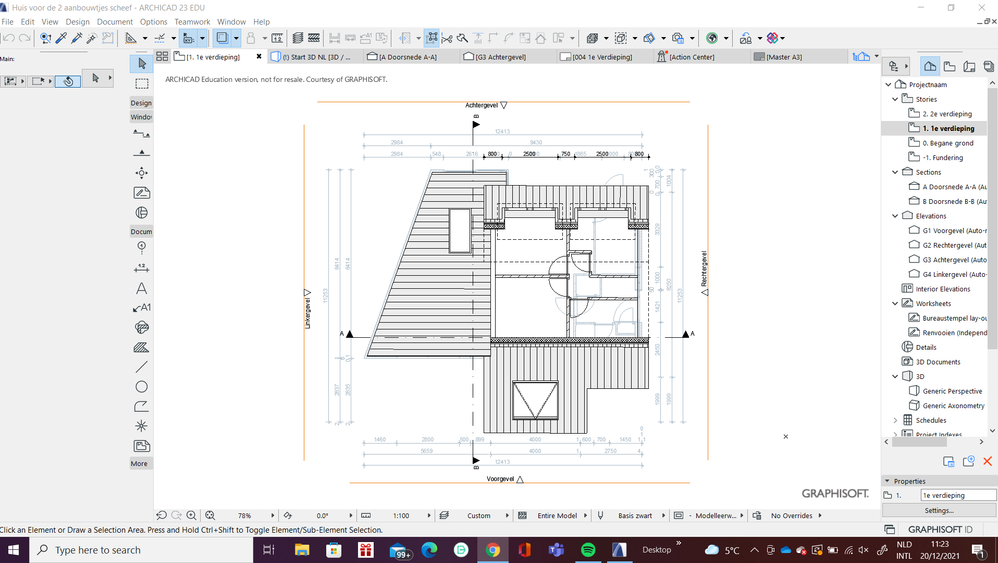Open scale 1:100 dropdown
998x563 pixels.
click(429, 515)
